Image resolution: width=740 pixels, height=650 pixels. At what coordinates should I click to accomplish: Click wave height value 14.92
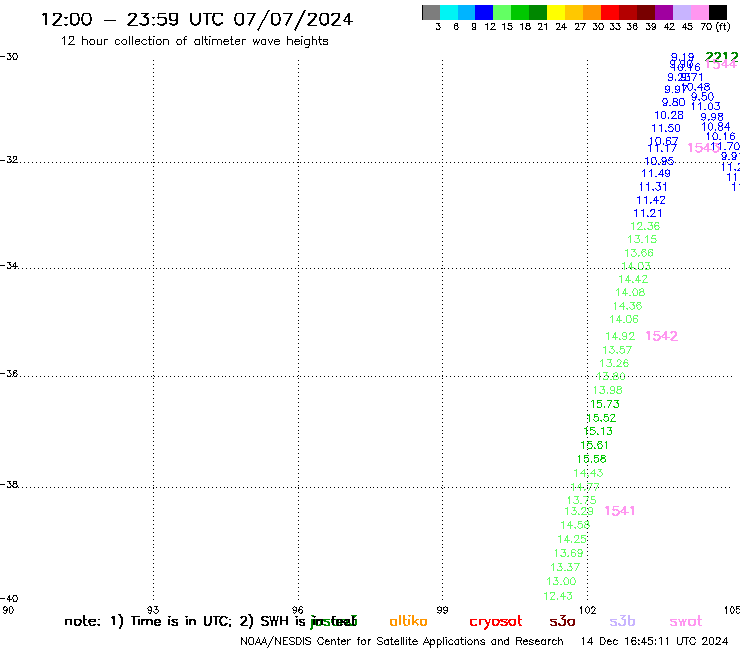click(620, 336)
